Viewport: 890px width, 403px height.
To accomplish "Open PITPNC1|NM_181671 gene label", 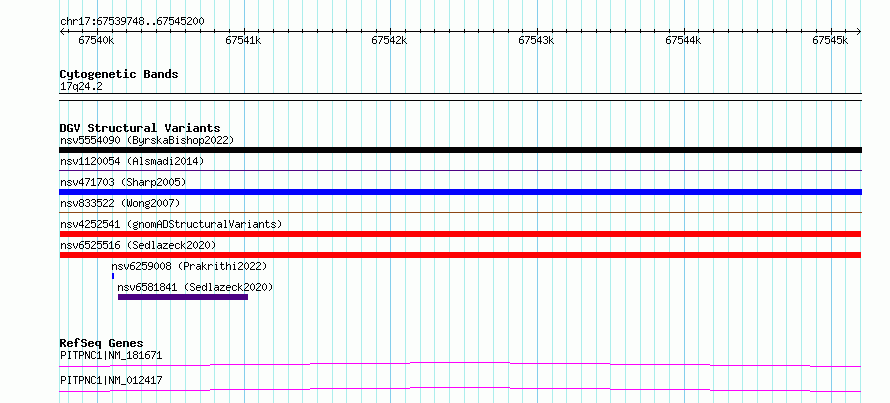I will pyautogui.click(x=111, y=356).
